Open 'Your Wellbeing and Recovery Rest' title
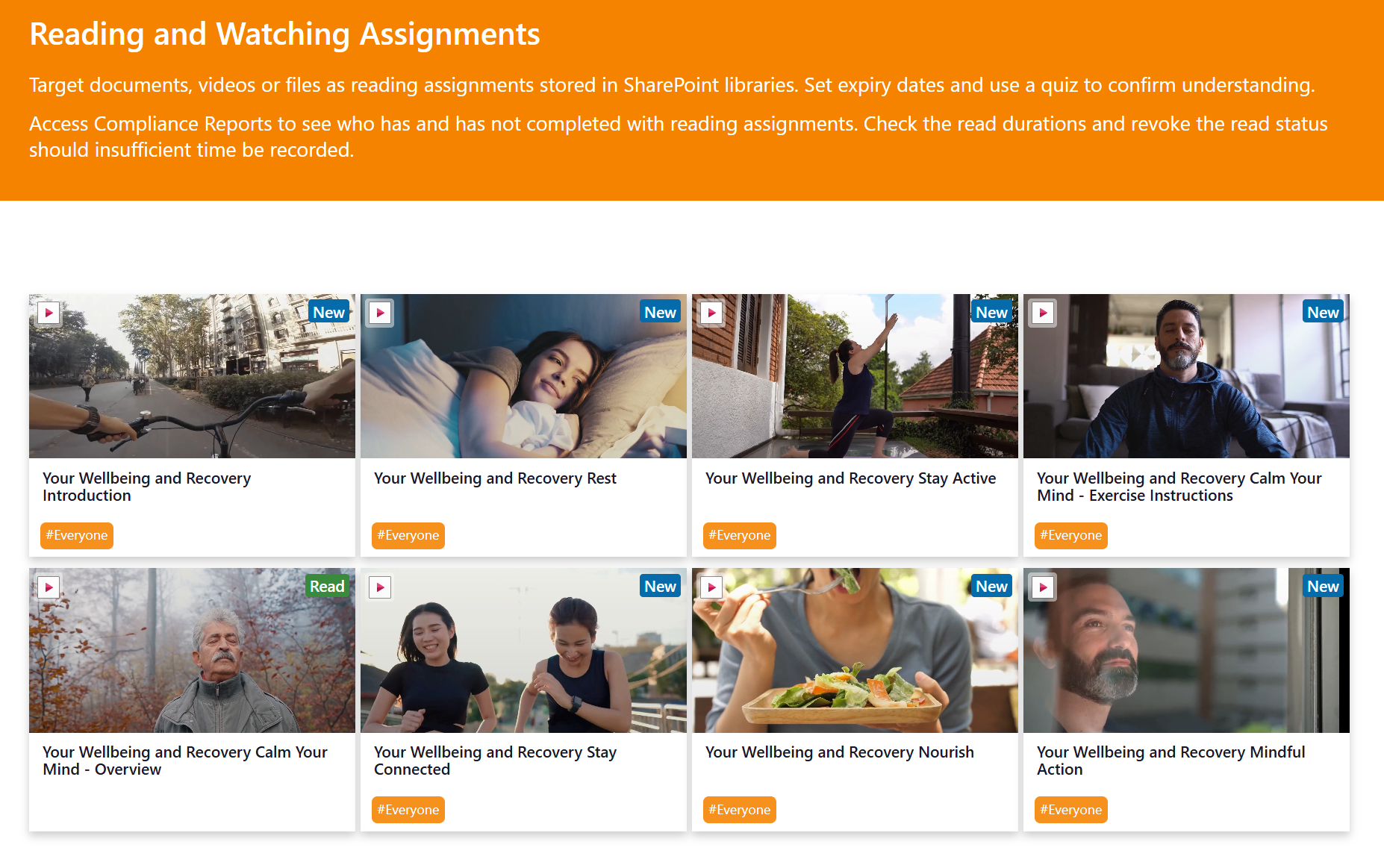This screenshot has width=1384, height=868. click(x=495, y=478)
